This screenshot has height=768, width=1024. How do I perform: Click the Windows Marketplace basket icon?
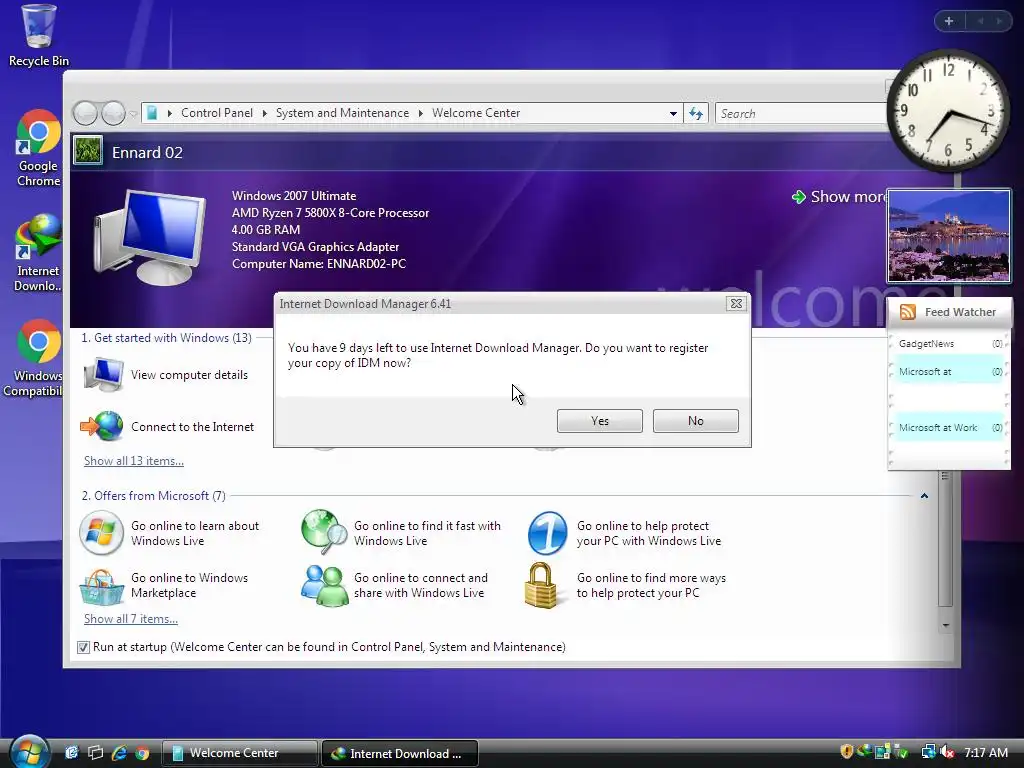(101, 586)
